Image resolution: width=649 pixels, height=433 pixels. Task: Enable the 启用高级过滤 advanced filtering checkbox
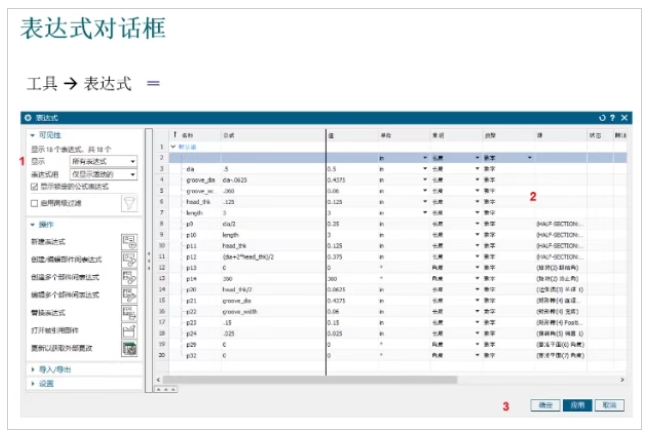click(x=34, y=203)
